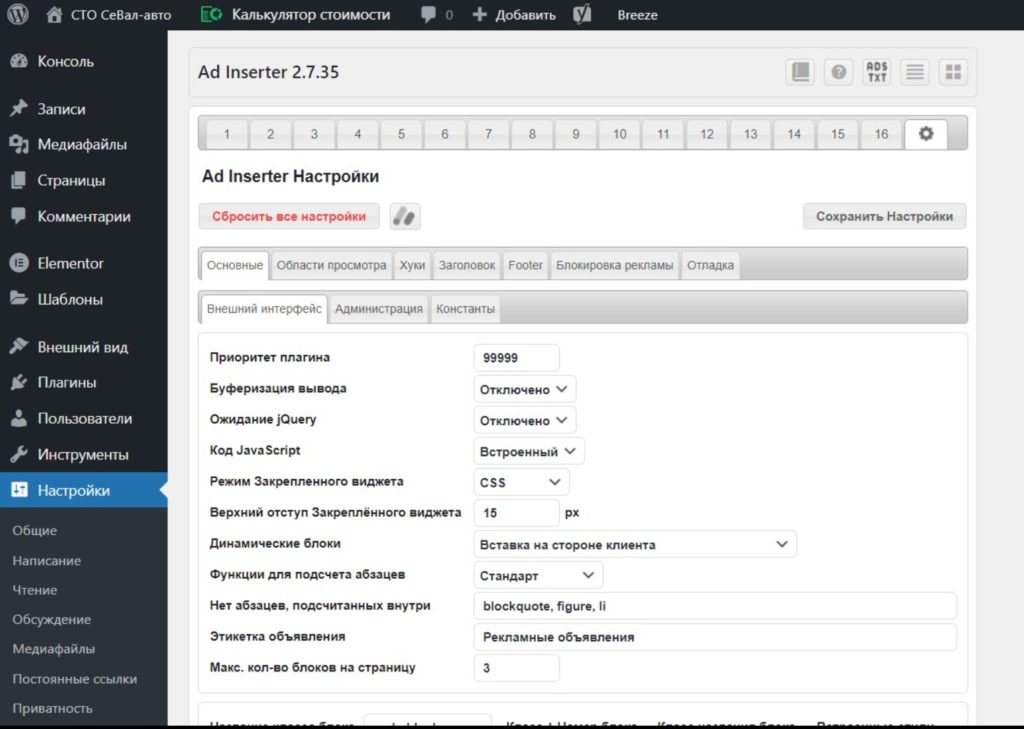1024x729 pixels.
Task: Open the Хуки tab
Action: (412, 265)
